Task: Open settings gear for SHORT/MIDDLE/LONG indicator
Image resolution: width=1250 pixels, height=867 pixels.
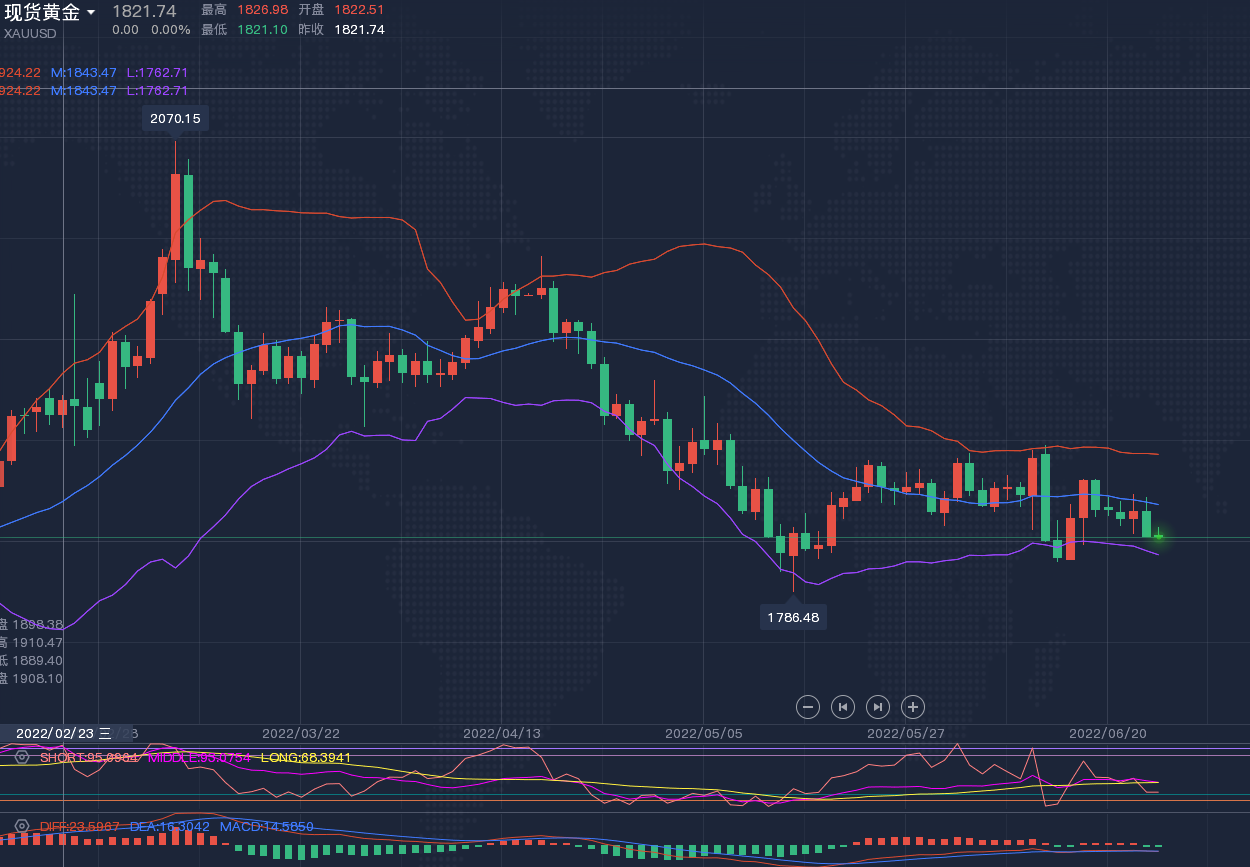Action: coord(21,757)
